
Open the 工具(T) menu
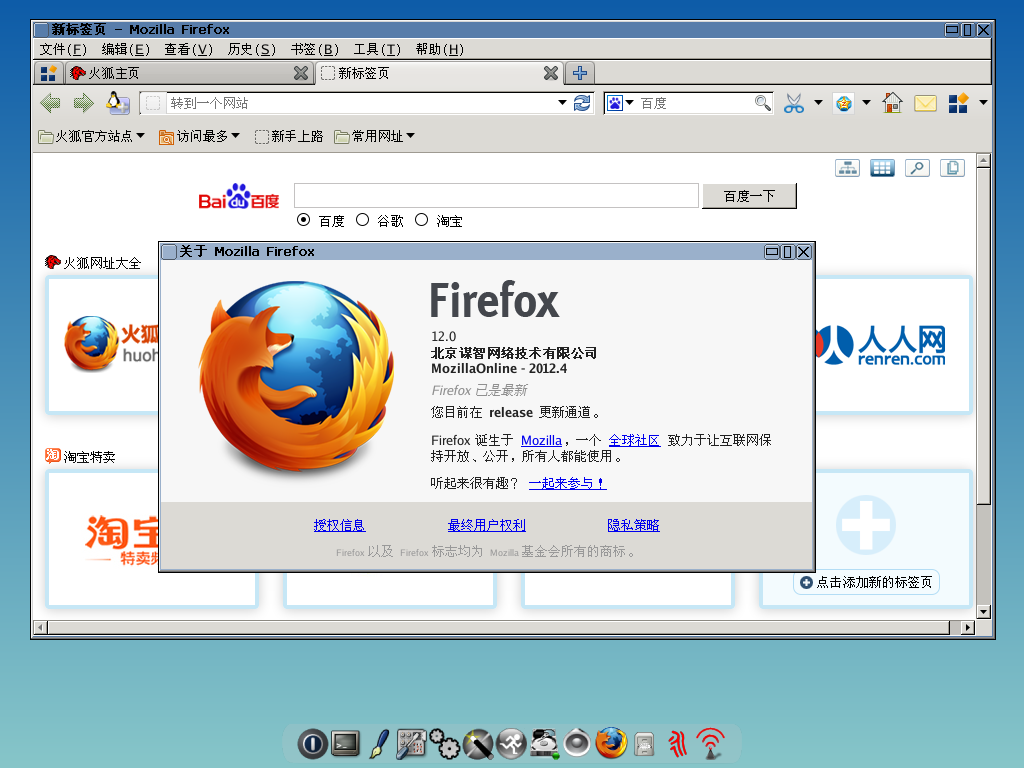click(377, 50)
